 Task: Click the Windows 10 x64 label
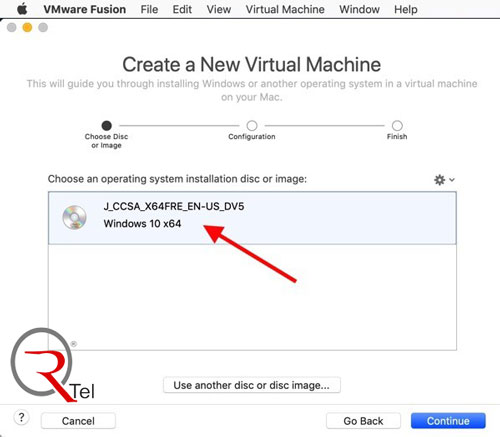[142, 223]
